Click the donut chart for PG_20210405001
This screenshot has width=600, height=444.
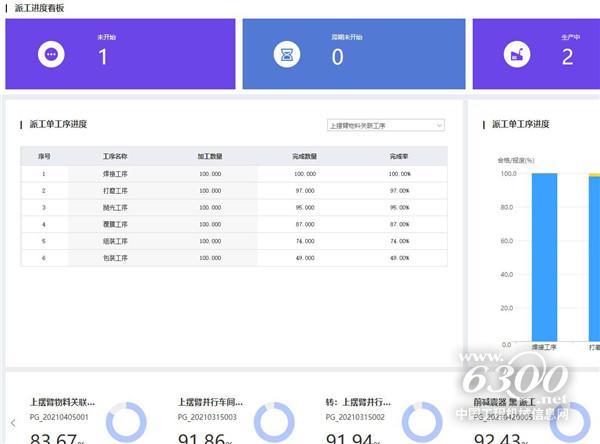coord(126,422)
